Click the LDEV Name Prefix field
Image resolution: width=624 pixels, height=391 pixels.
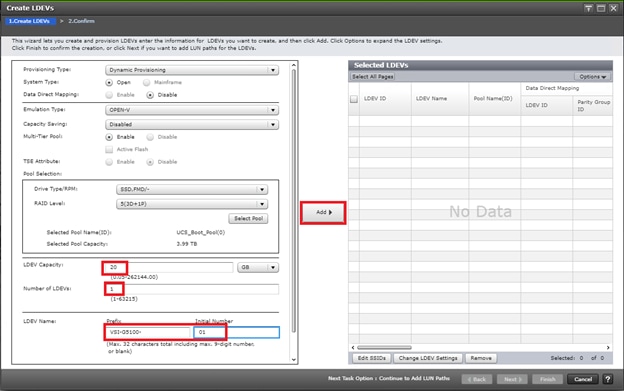coord(148,332)
